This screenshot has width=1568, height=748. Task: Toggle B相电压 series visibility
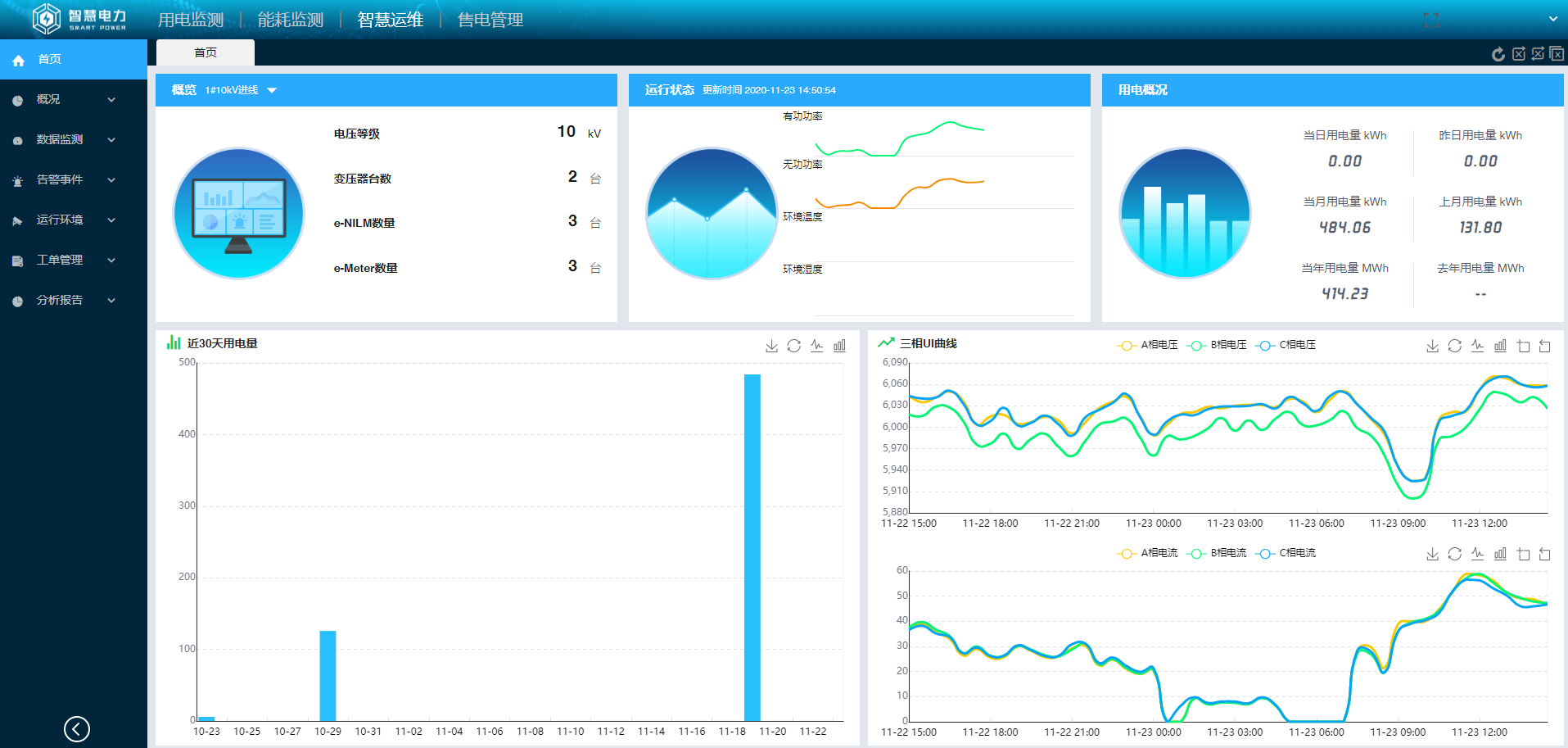pyautogui.click(x=1217, y=345)
